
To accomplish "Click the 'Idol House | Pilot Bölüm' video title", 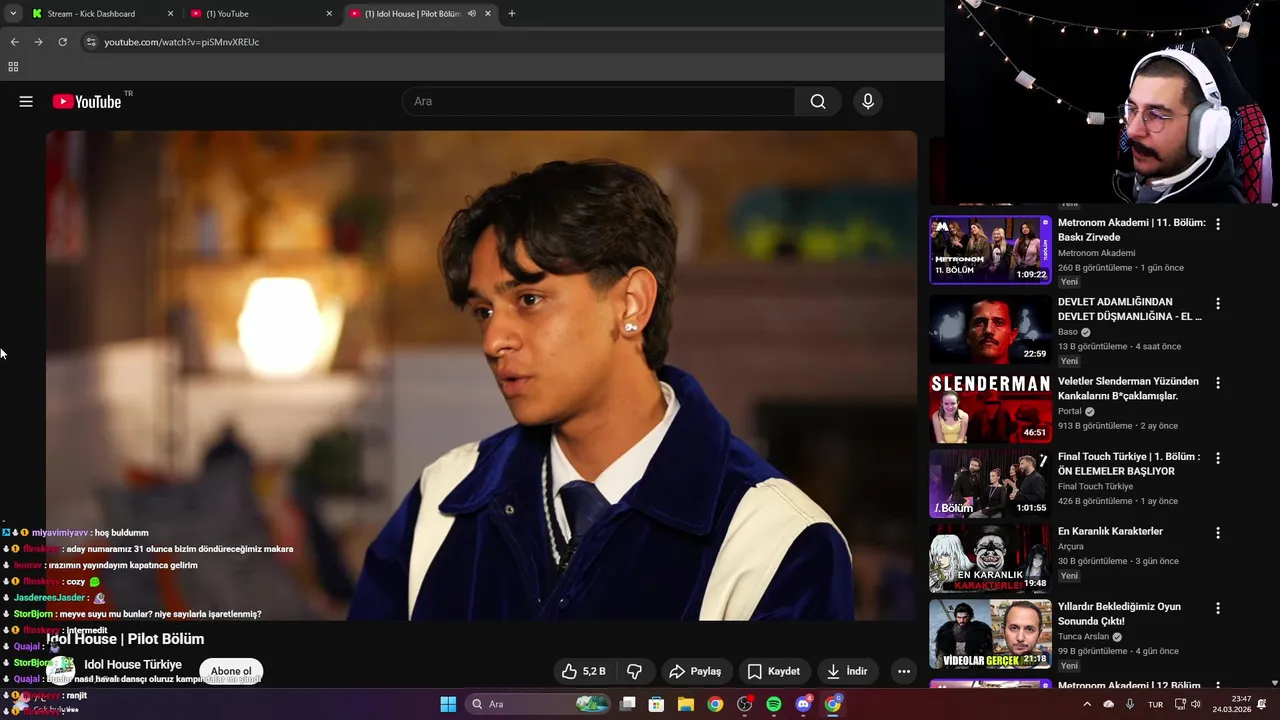I will click(x=125, y=639).
